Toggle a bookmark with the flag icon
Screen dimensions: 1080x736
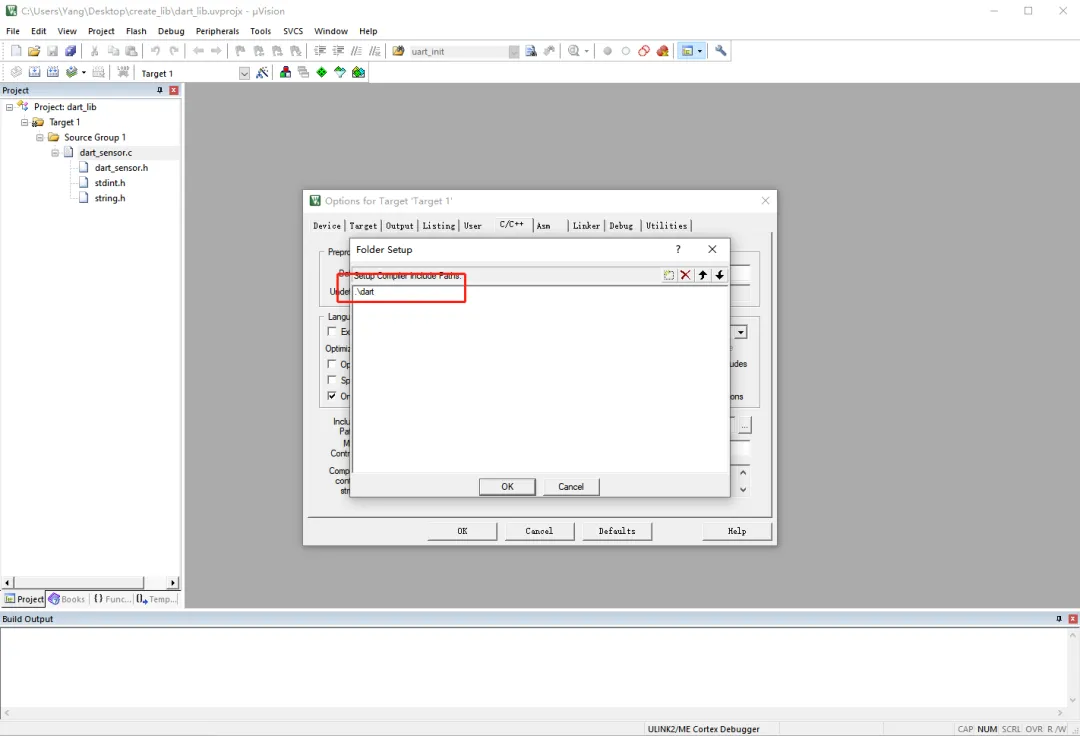point(240,51)
